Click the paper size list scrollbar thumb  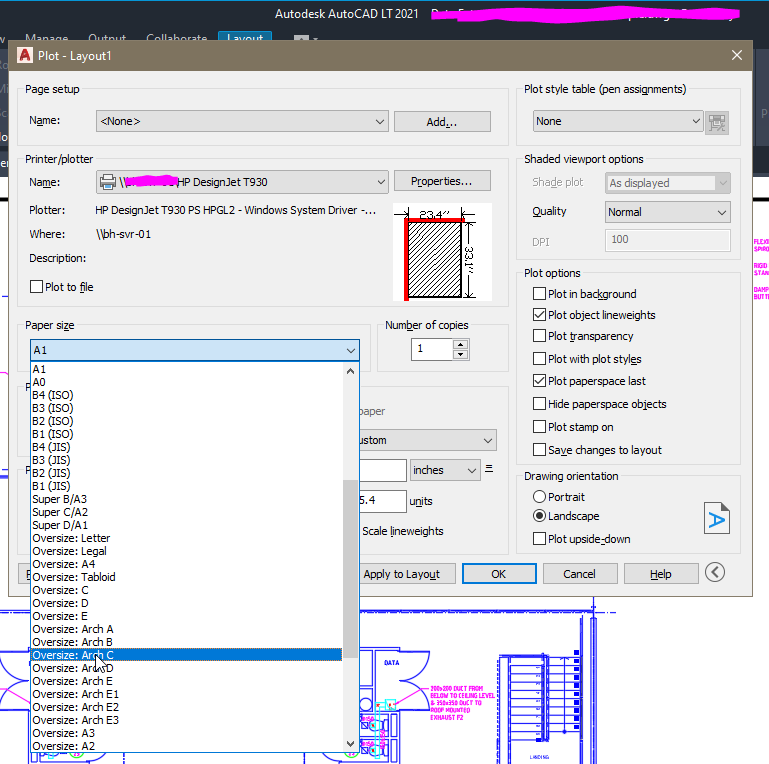point(350,569)
